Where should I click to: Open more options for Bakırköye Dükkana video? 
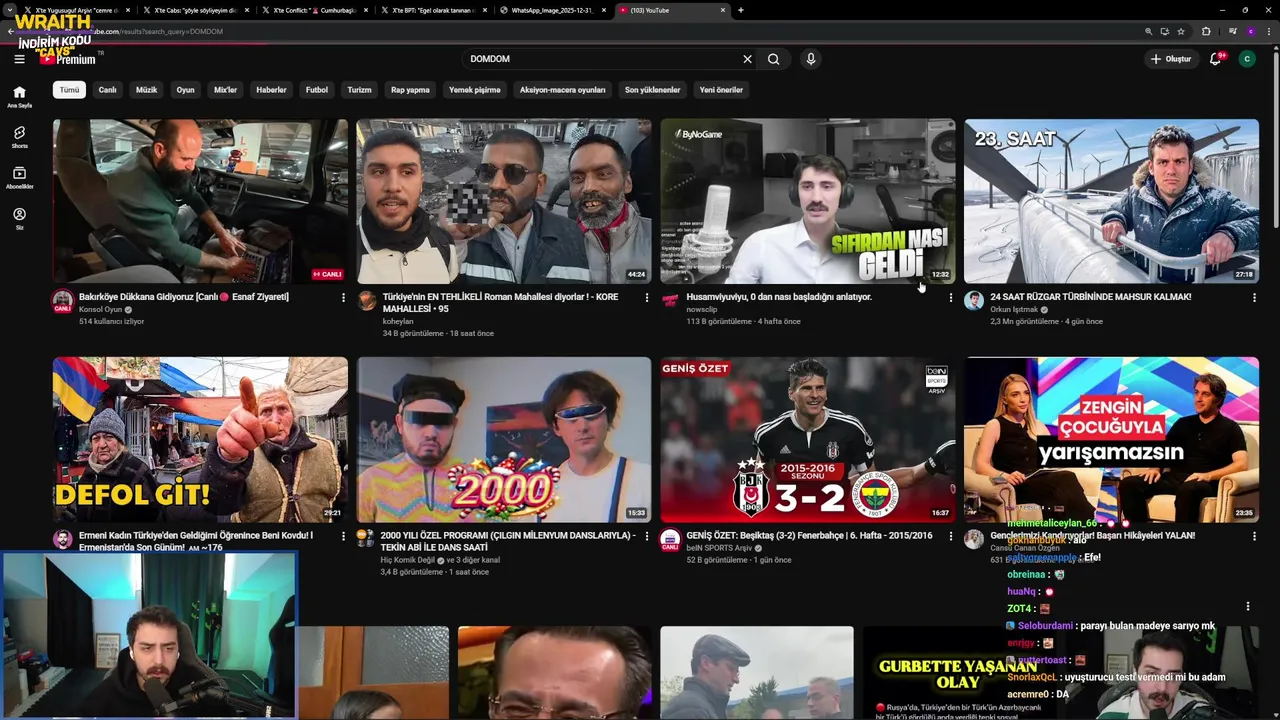point(343,298)
